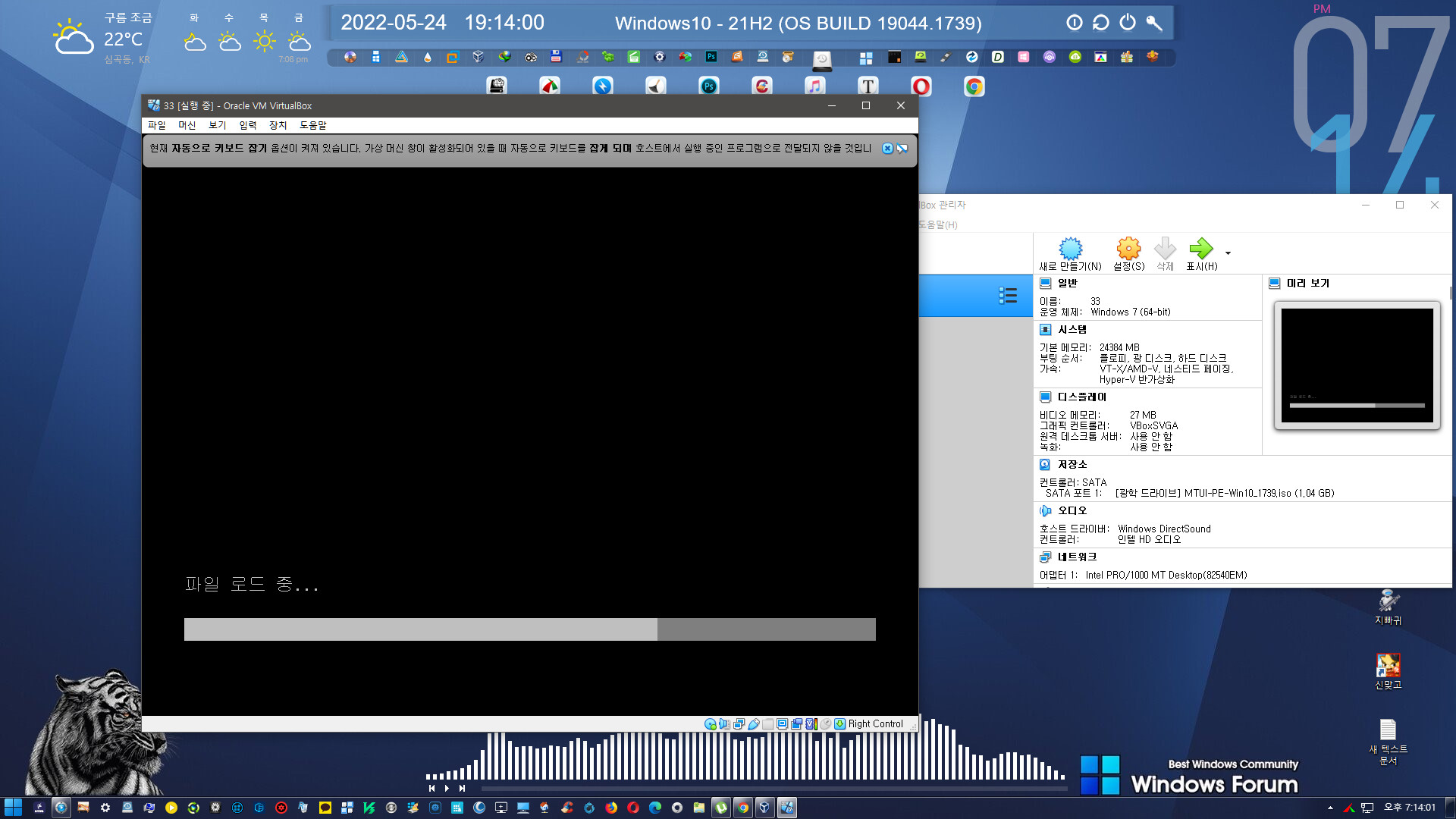Show hidden tray icons arrow on taskbar
The image size is (1456, 819).
click(x=1330, y=808)
